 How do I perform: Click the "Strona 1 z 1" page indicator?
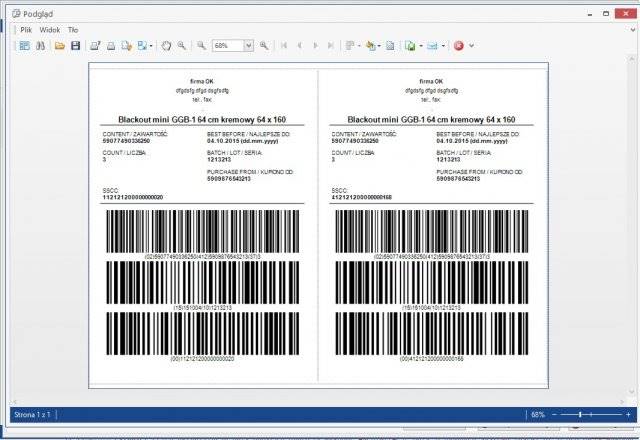coord(32,415)
